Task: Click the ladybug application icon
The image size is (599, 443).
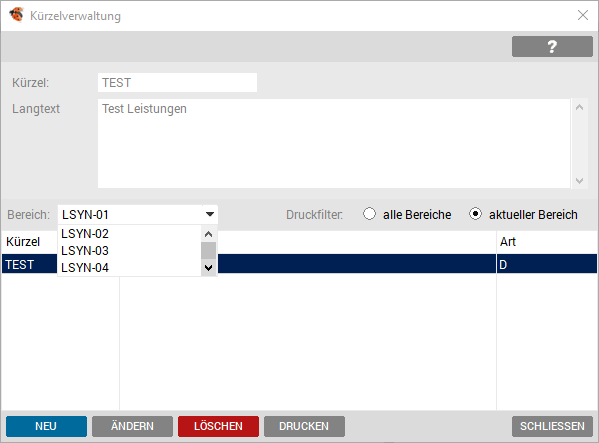Action: point(16,15)
